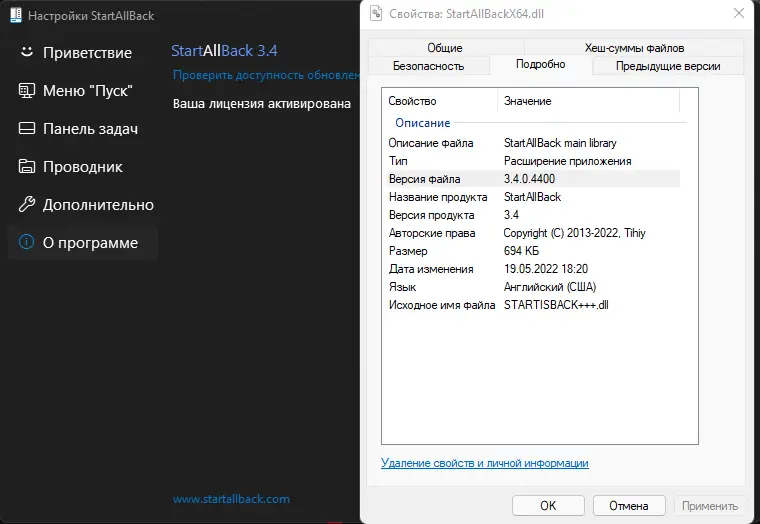Click the value Расширение приложения
This screenshot has height=524, width=760.
568,161
